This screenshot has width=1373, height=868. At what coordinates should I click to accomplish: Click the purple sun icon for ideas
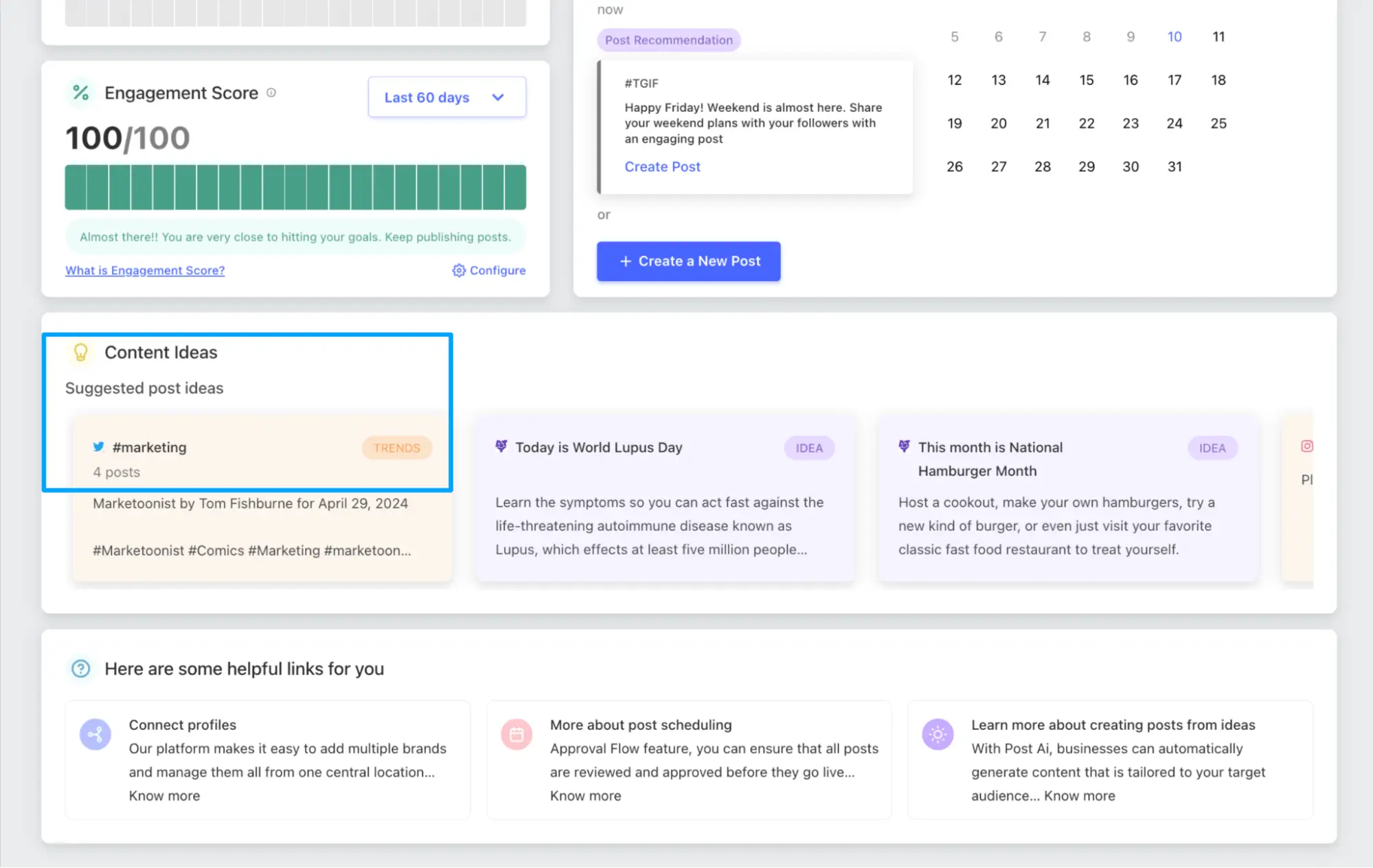[938, 734]
